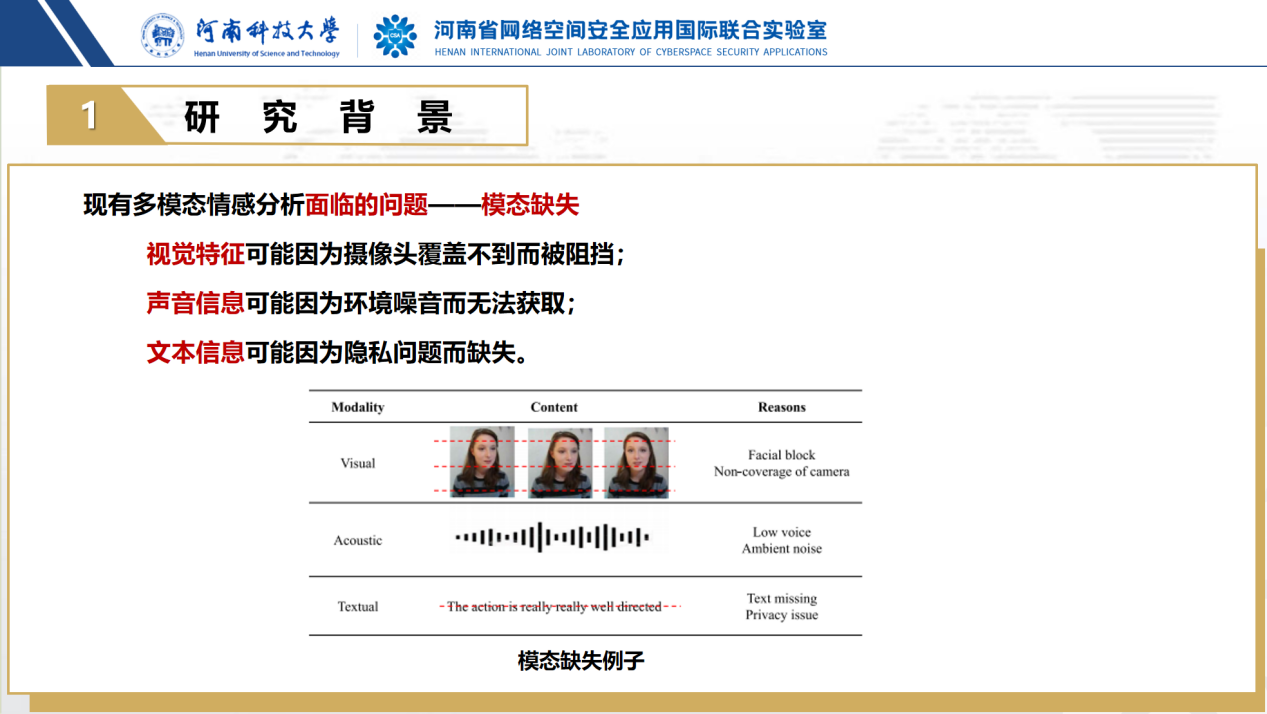Click the gold section number 1
Screen dimensions: 1267x714
pyautogui.click(x=89, y=116)
